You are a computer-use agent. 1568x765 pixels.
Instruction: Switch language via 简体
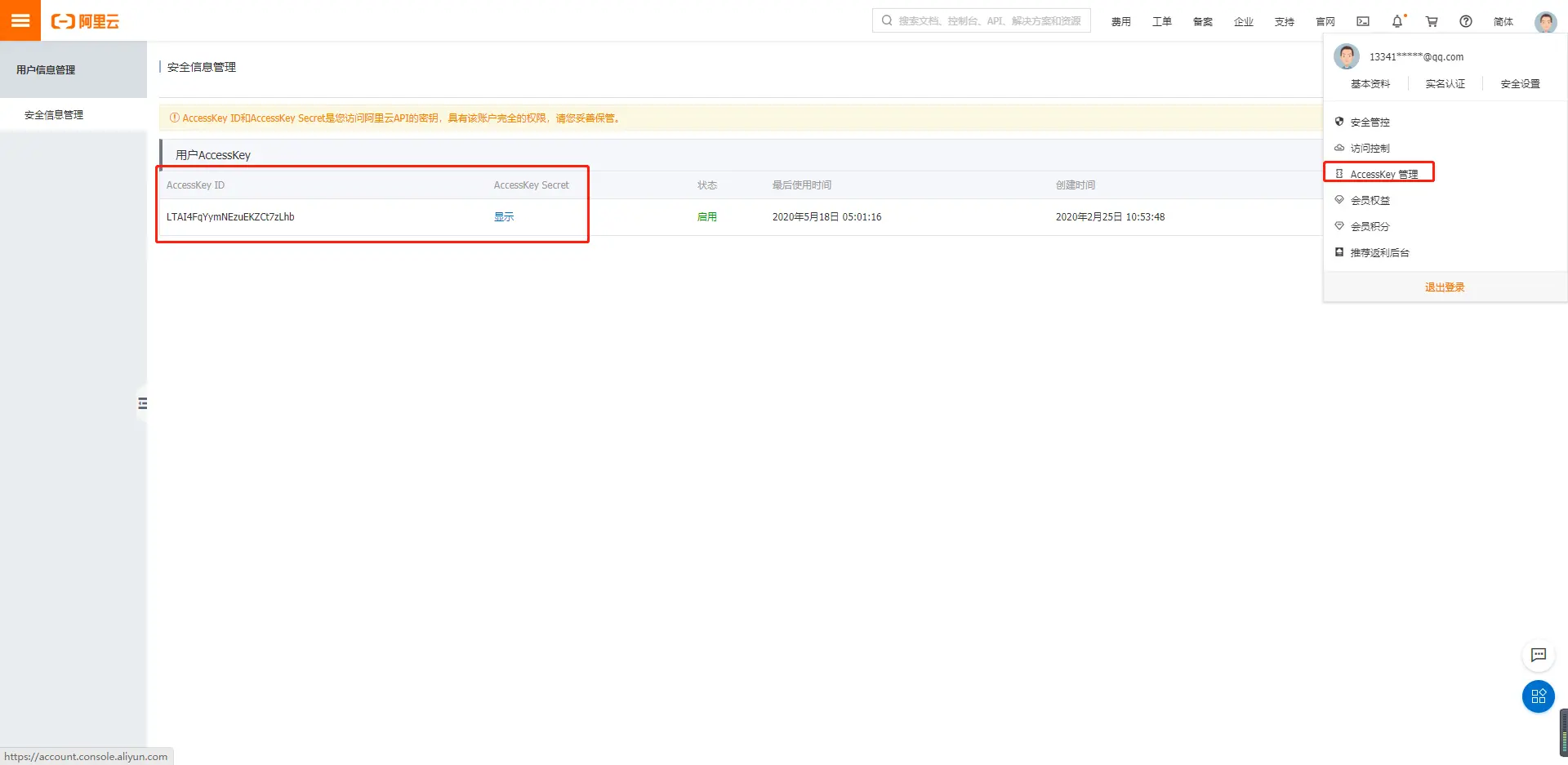coord(1503,22)
